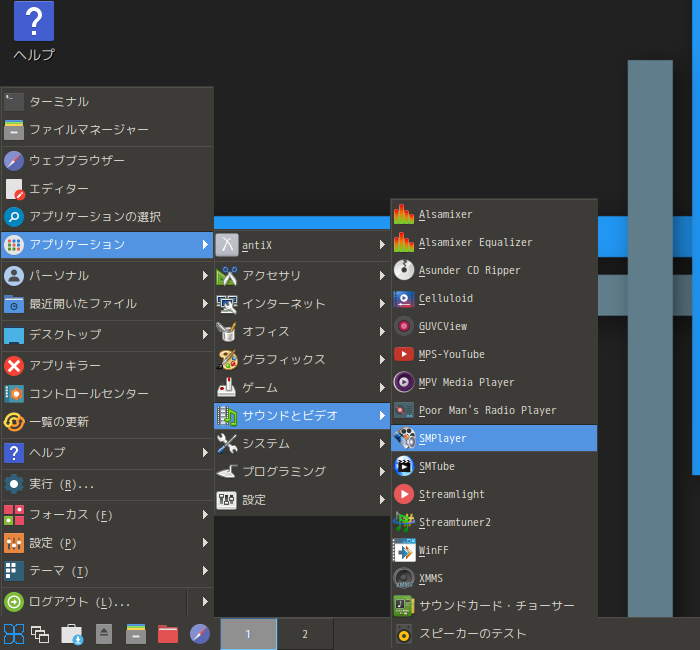Click the アプリキラー red X icon

coord(14,366)
